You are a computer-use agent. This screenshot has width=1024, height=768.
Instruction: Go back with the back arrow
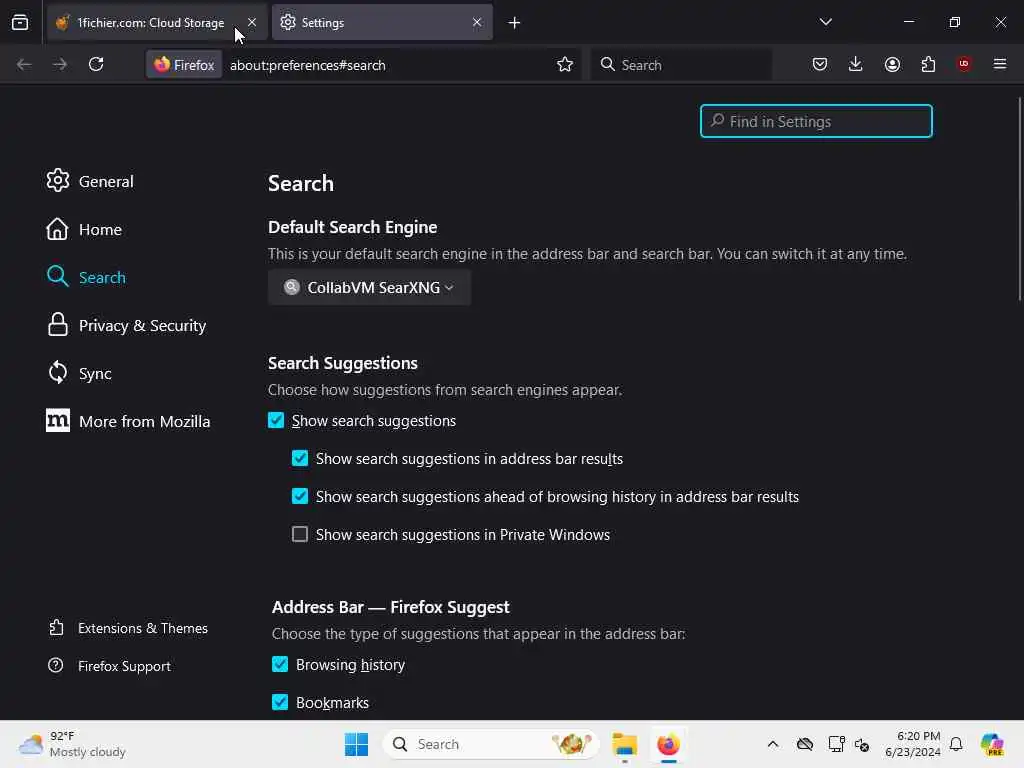tap(24, 64)
